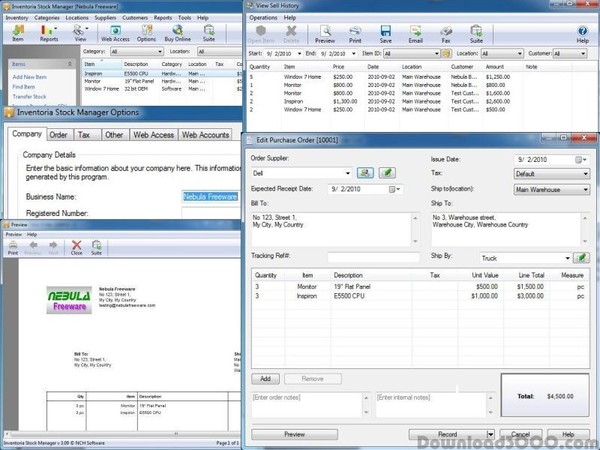Click Print icon in Preview window
Screen dimensions: 600x450
point(13,248)
